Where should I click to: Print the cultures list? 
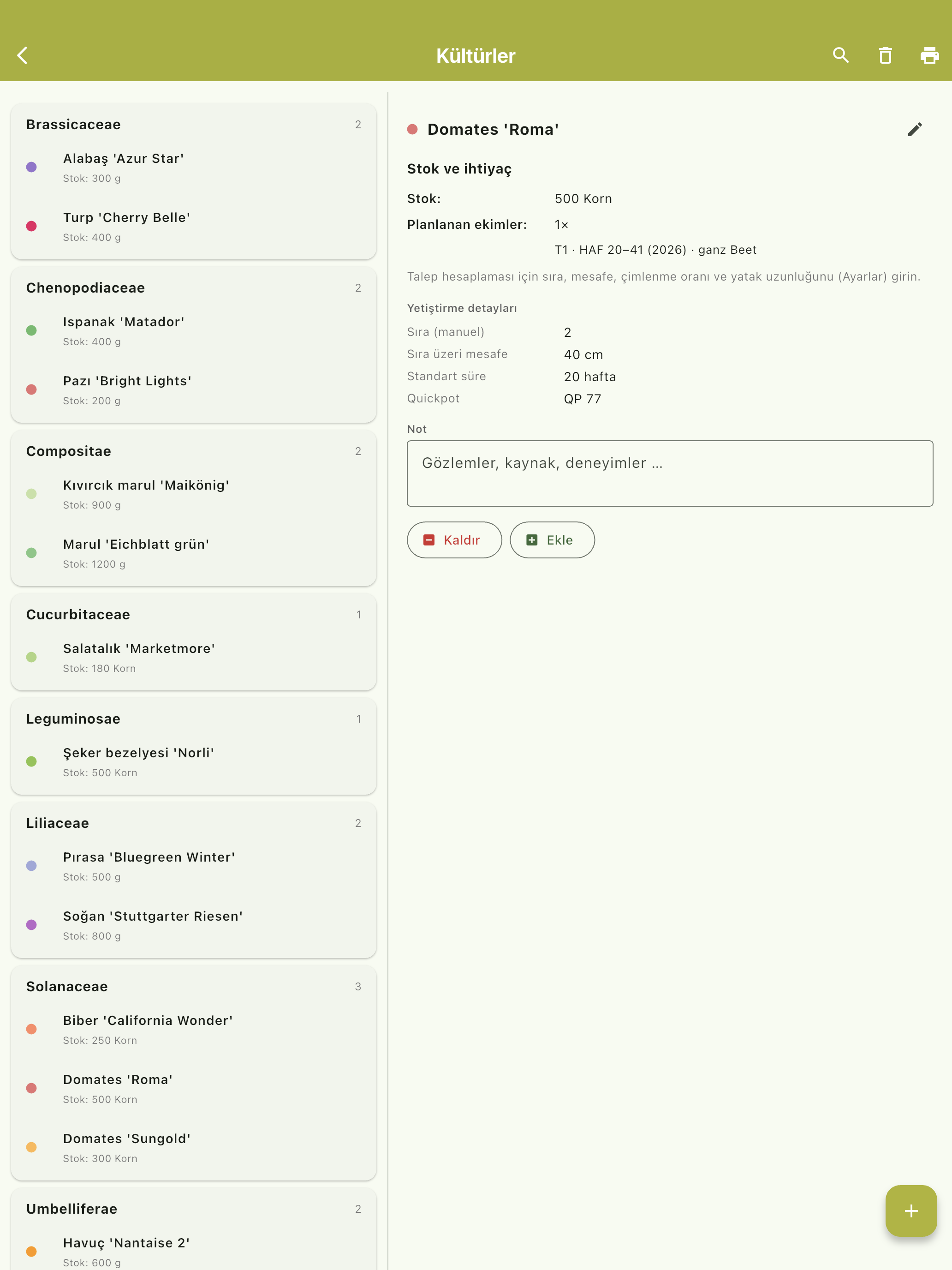tap(929, 56)
